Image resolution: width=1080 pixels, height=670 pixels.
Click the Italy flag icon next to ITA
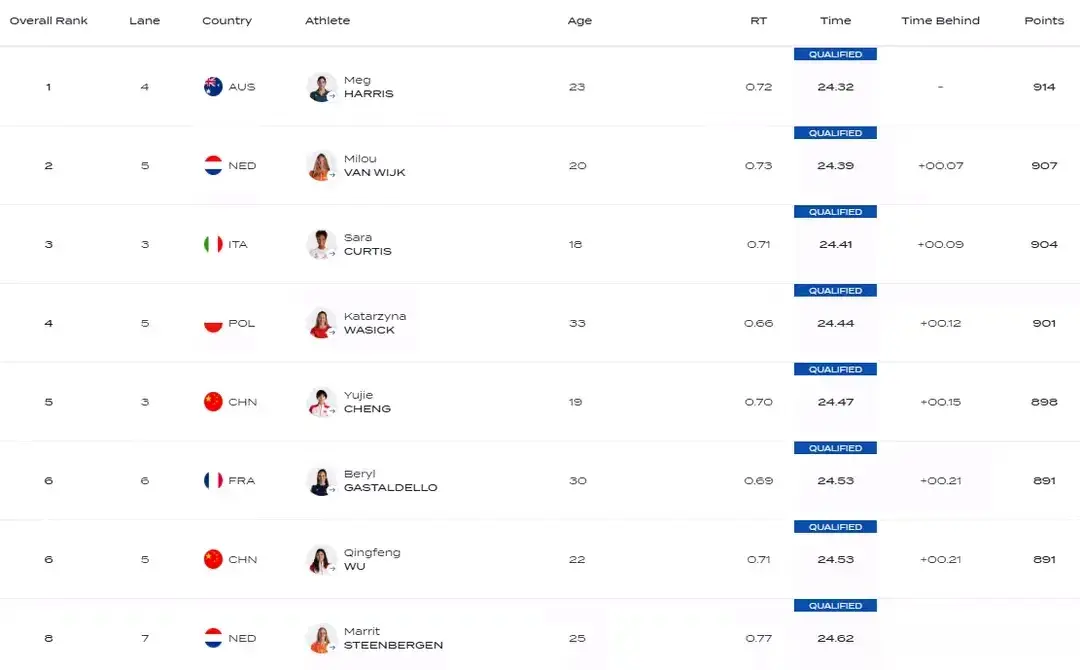click(x=213, y=244)
